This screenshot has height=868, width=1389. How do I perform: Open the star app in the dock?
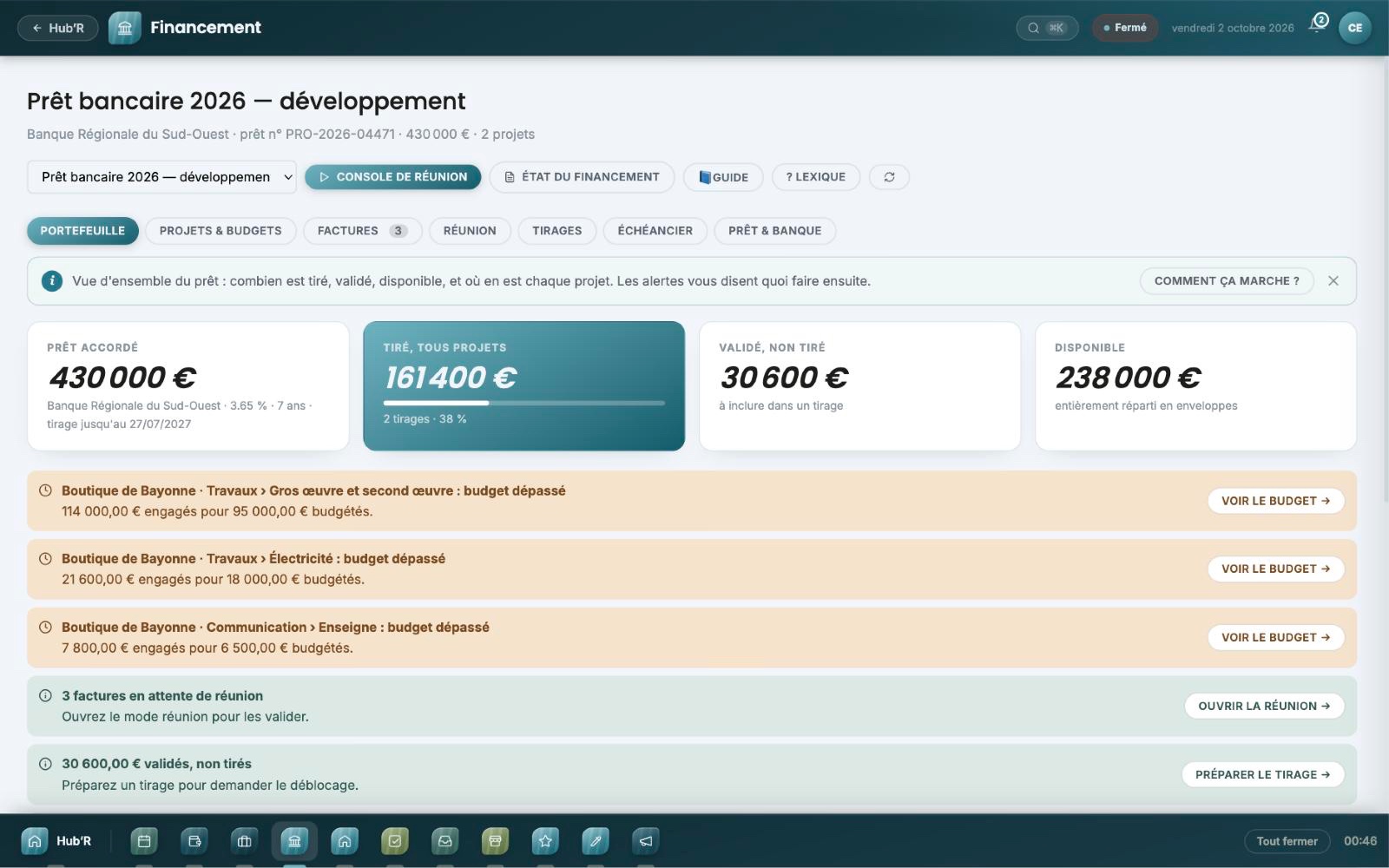coord(545,840)
